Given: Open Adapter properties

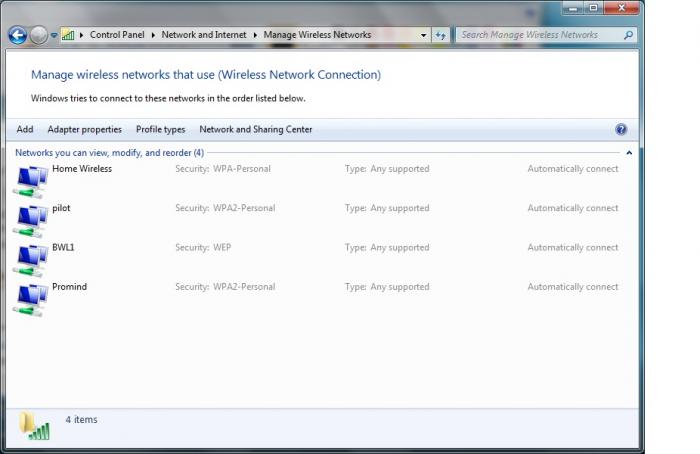Looking at the screenshot, I should click(x=84, y=129).
